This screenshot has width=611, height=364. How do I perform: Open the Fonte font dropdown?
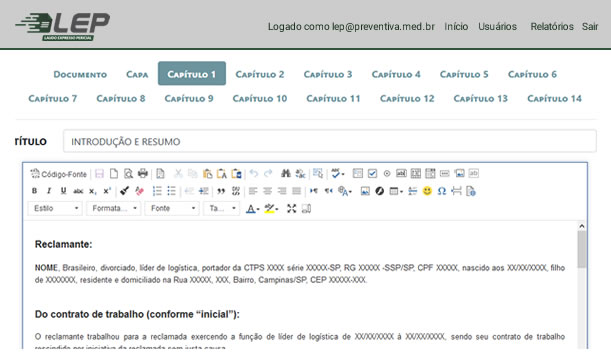tap(172, 209)
